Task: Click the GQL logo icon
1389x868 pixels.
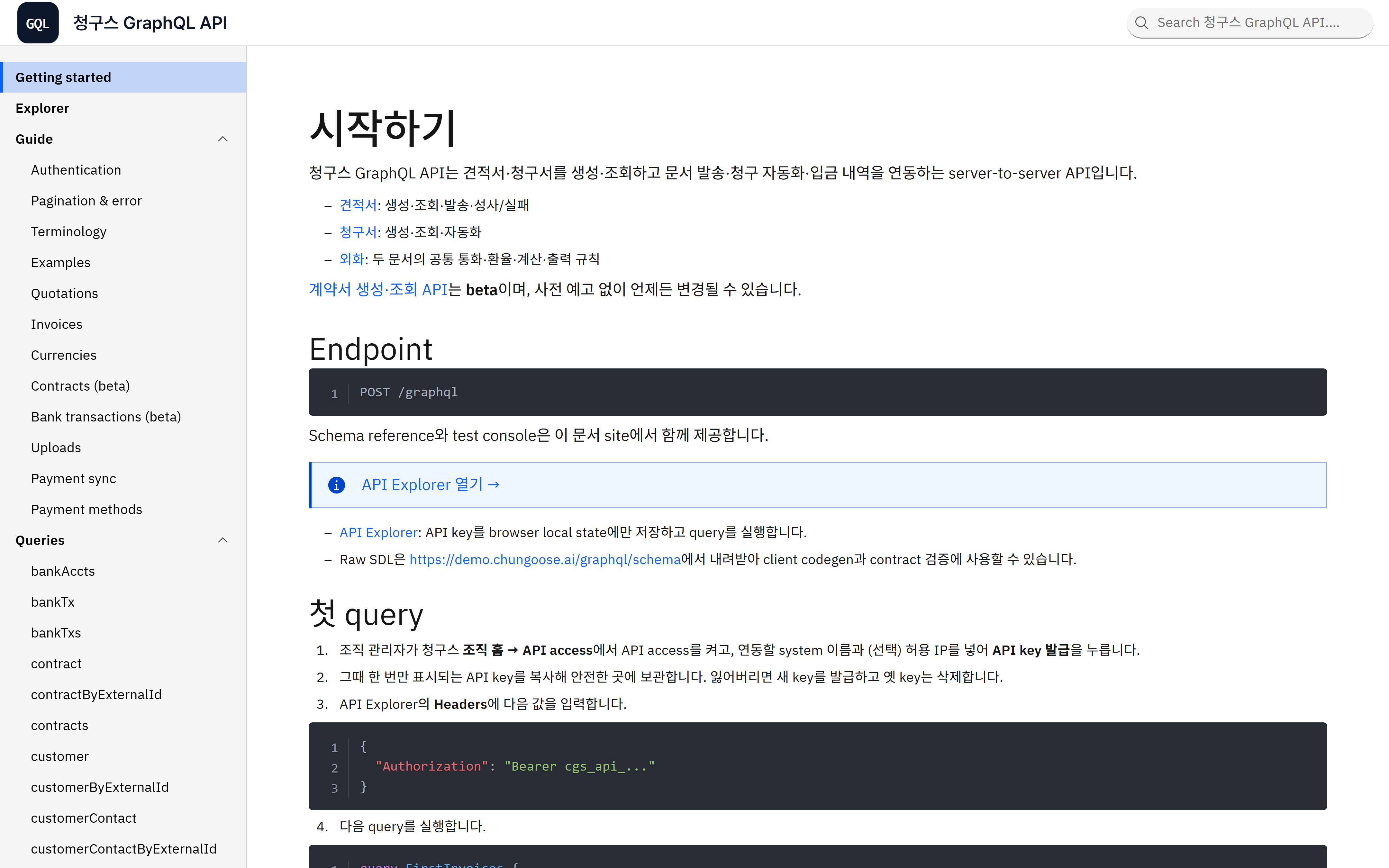Action: point(38,23)
